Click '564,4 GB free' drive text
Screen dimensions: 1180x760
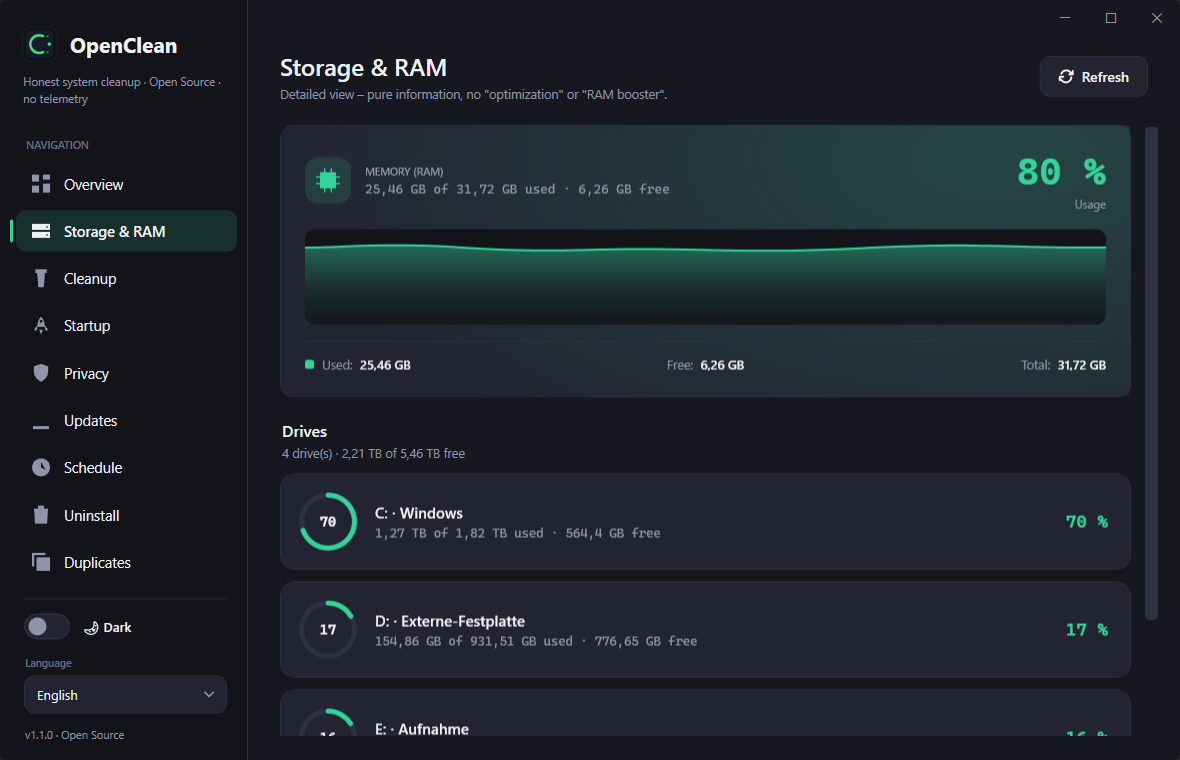pos(613,533)
